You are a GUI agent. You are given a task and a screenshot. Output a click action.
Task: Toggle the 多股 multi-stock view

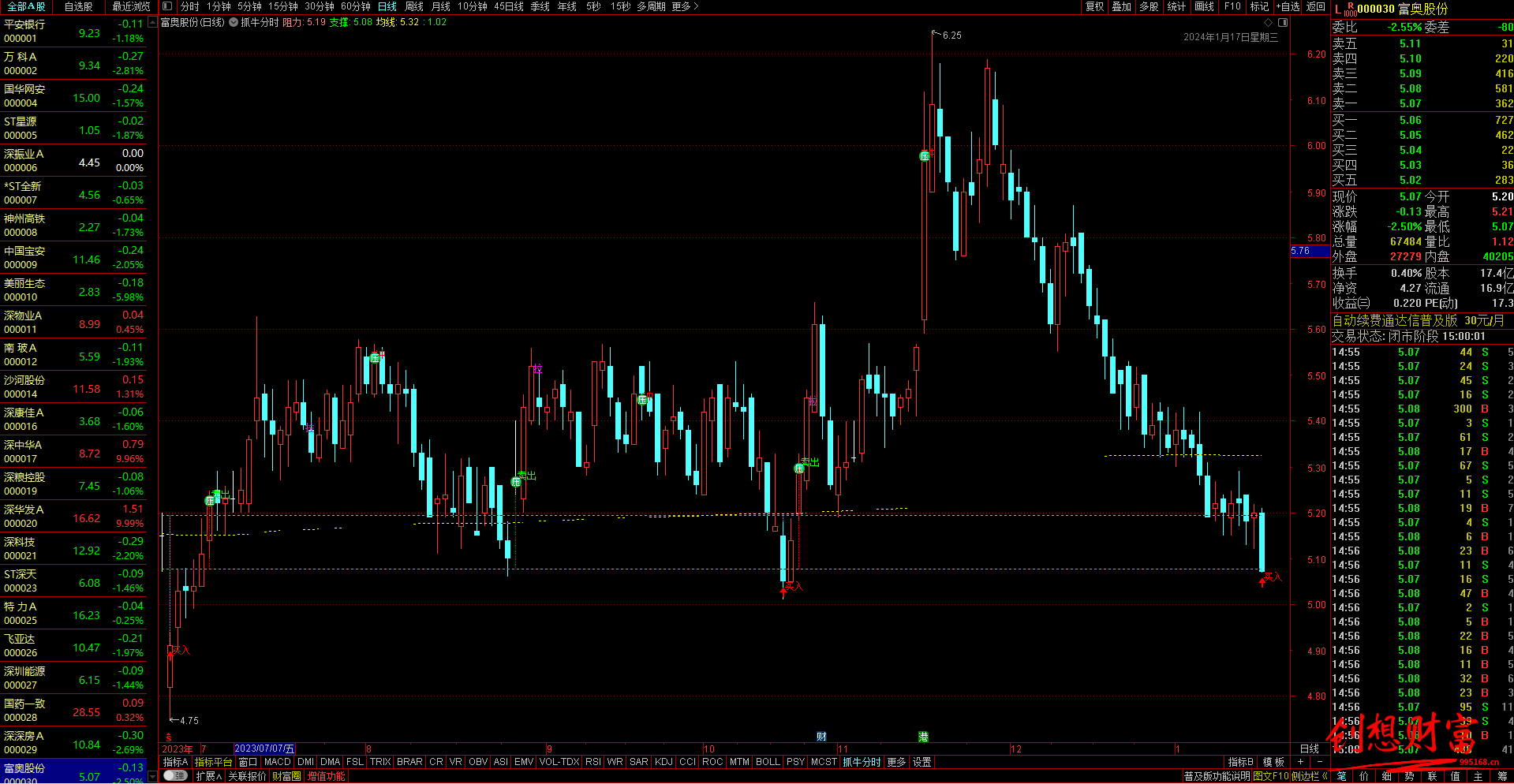tap(1149, 6)
